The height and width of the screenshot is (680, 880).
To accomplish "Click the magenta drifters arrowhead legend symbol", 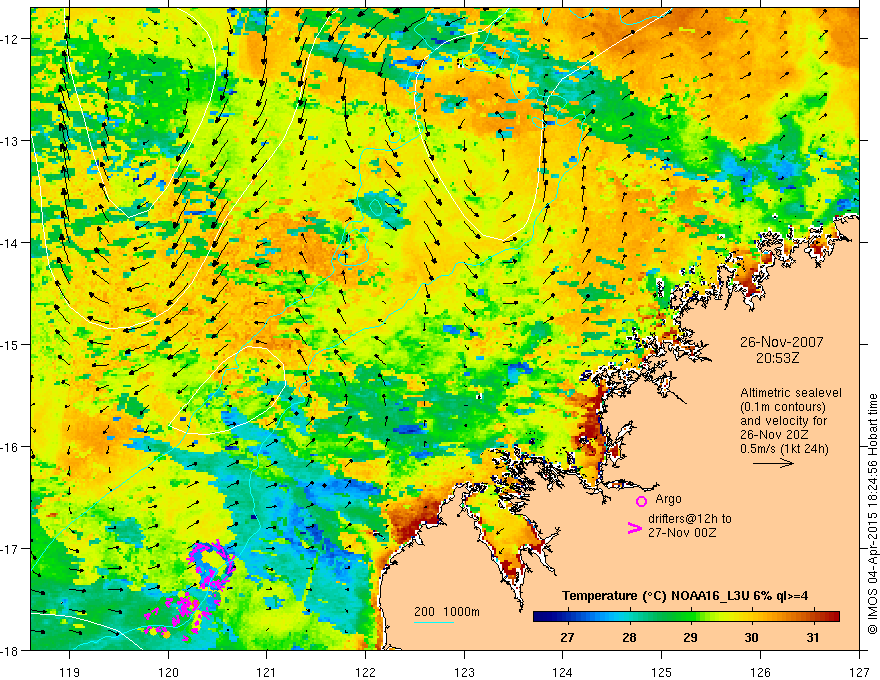I will (634, 528).
